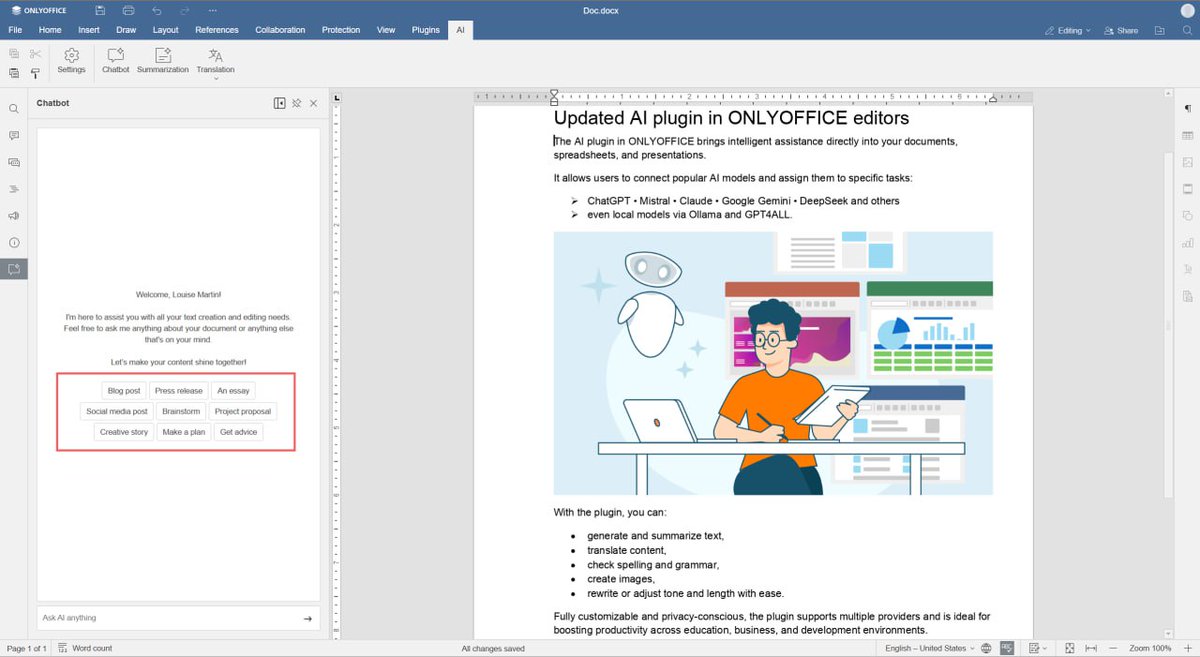This screenshot has width=1200, height=657.
Task: Open the Editing mode dropdown
Action: click(x=1068, y=30)
